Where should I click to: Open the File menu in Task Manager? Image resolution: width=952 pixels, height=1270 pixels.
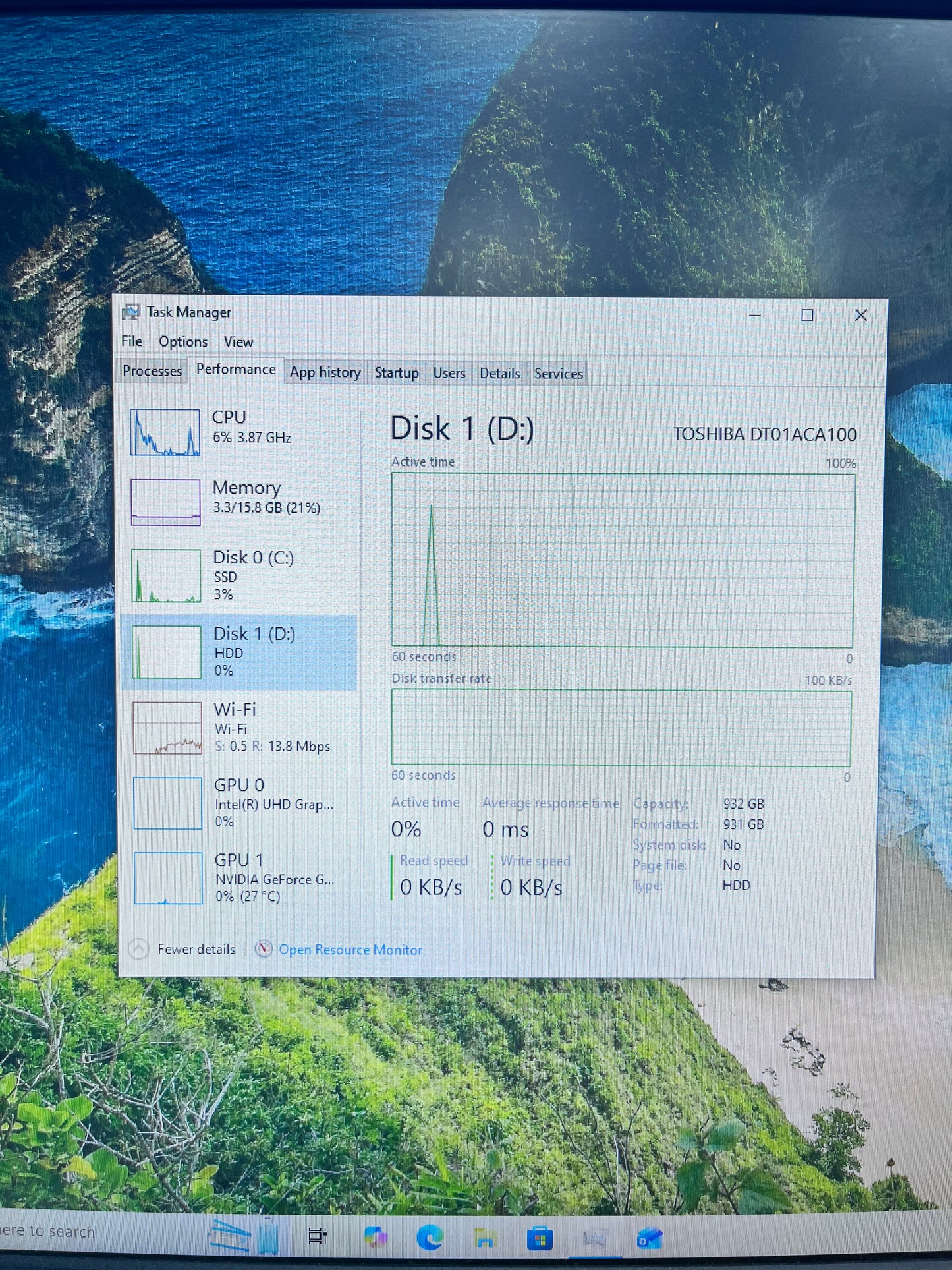click(x=132, y=341)
